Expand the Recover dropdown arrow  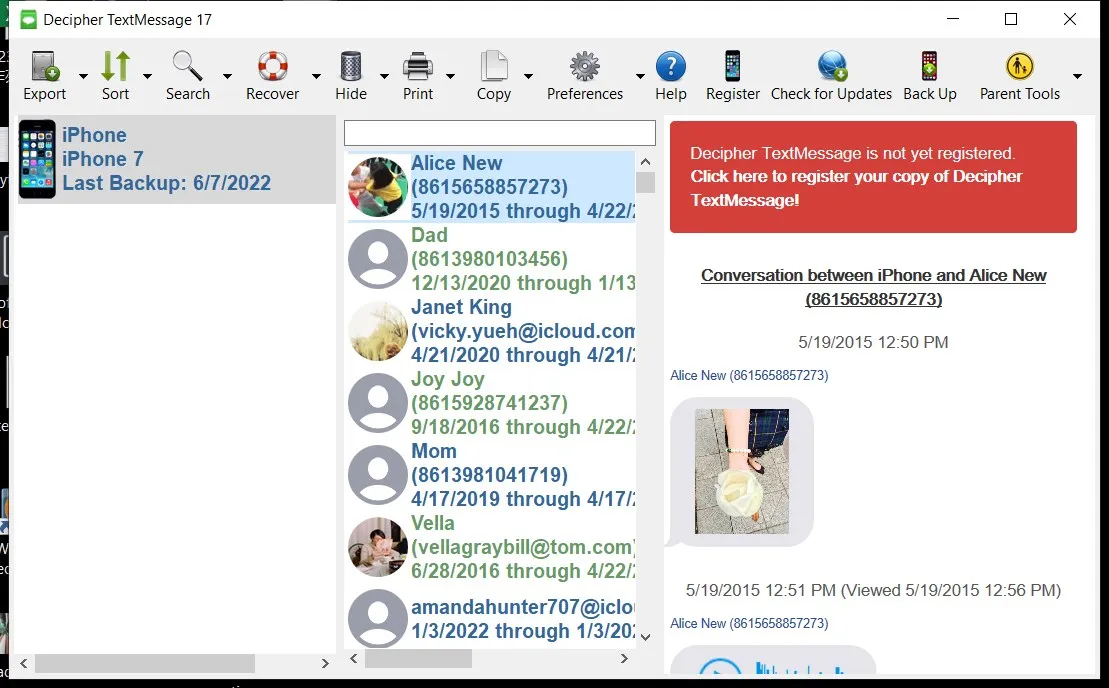(316, 76)
